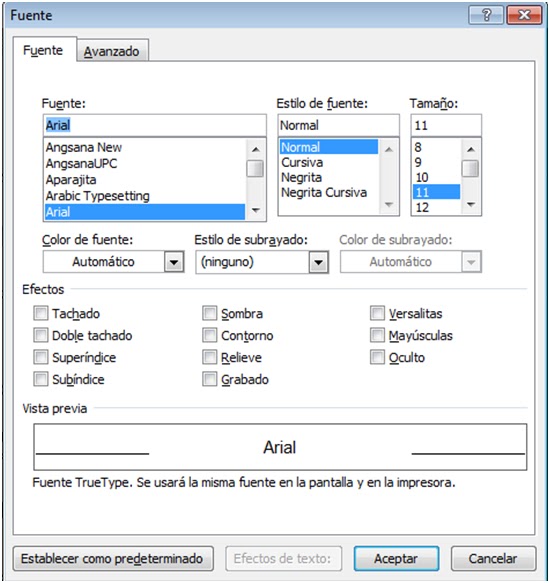The height and width of the screenshot is (583, 549).
Task: Toggle Relieve checkbox
Action: (x=209, y=357)
